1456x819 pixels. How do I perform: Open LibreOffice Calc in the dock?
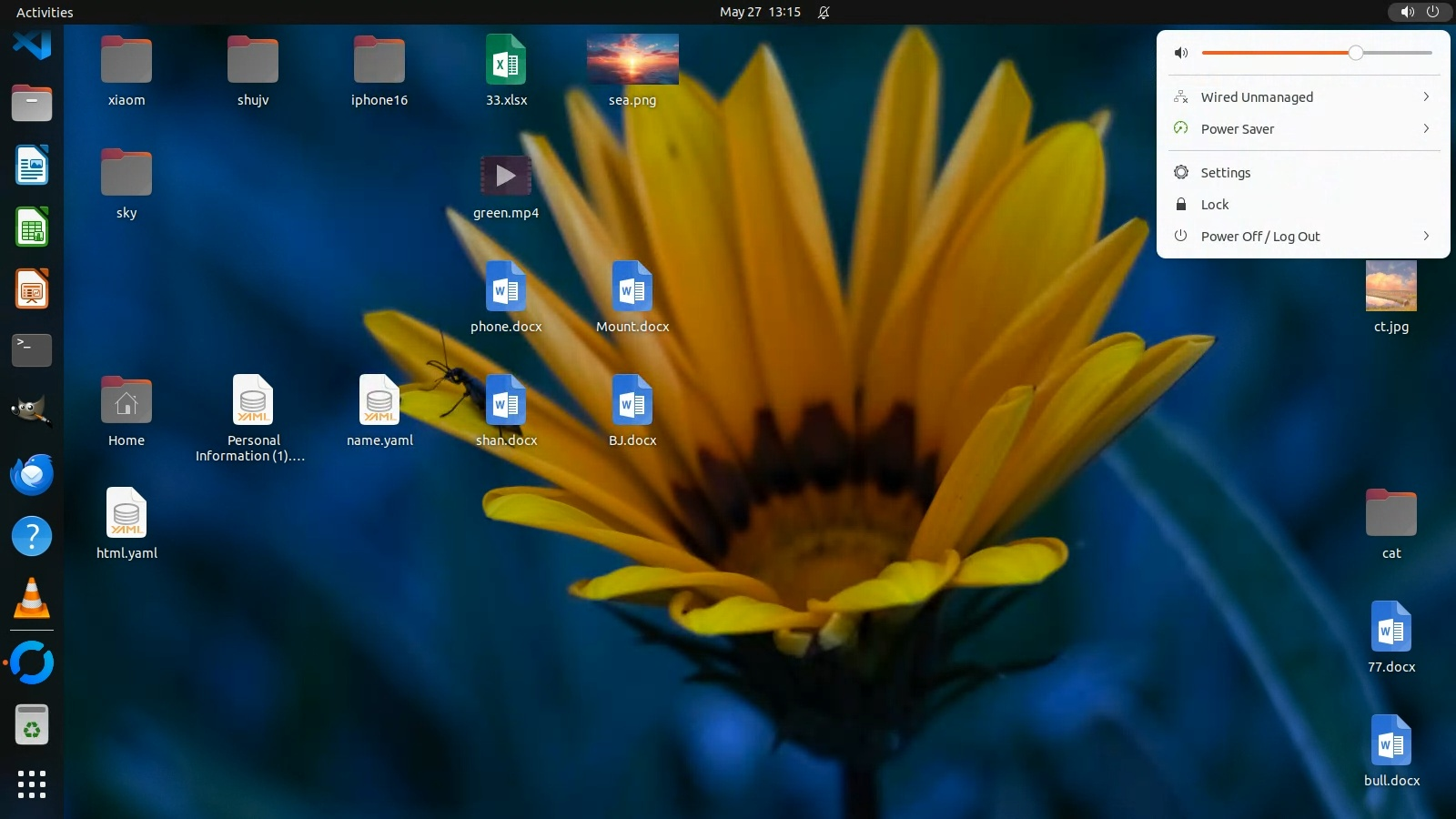[x=32, y=227]
